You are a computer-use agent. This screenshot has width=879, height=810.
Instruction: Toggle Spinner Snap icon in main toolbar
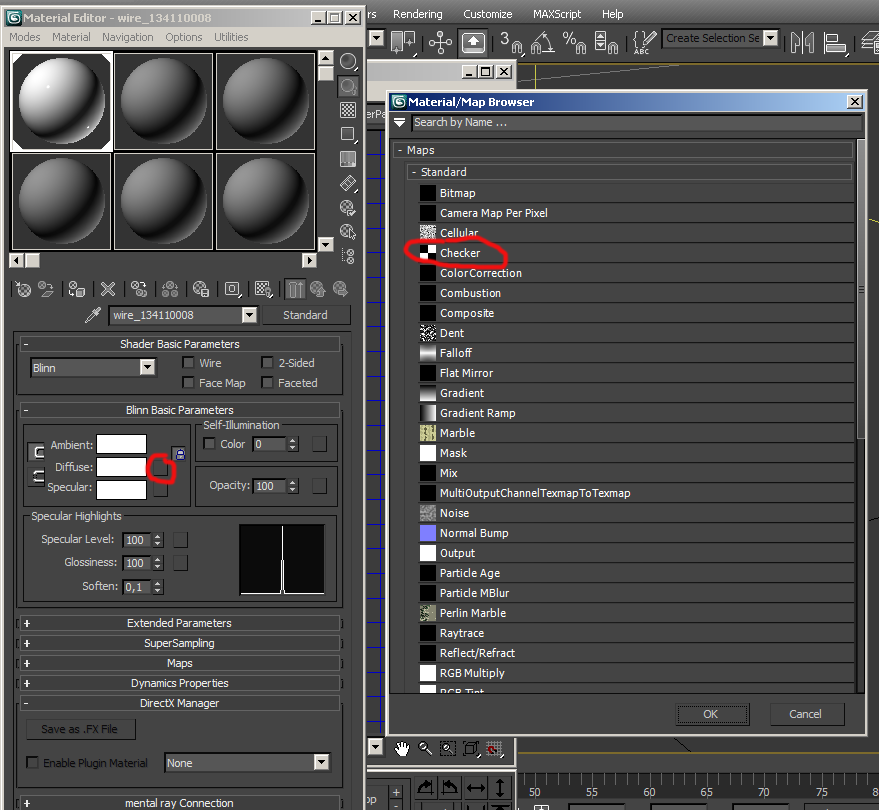tap(606, 43)
